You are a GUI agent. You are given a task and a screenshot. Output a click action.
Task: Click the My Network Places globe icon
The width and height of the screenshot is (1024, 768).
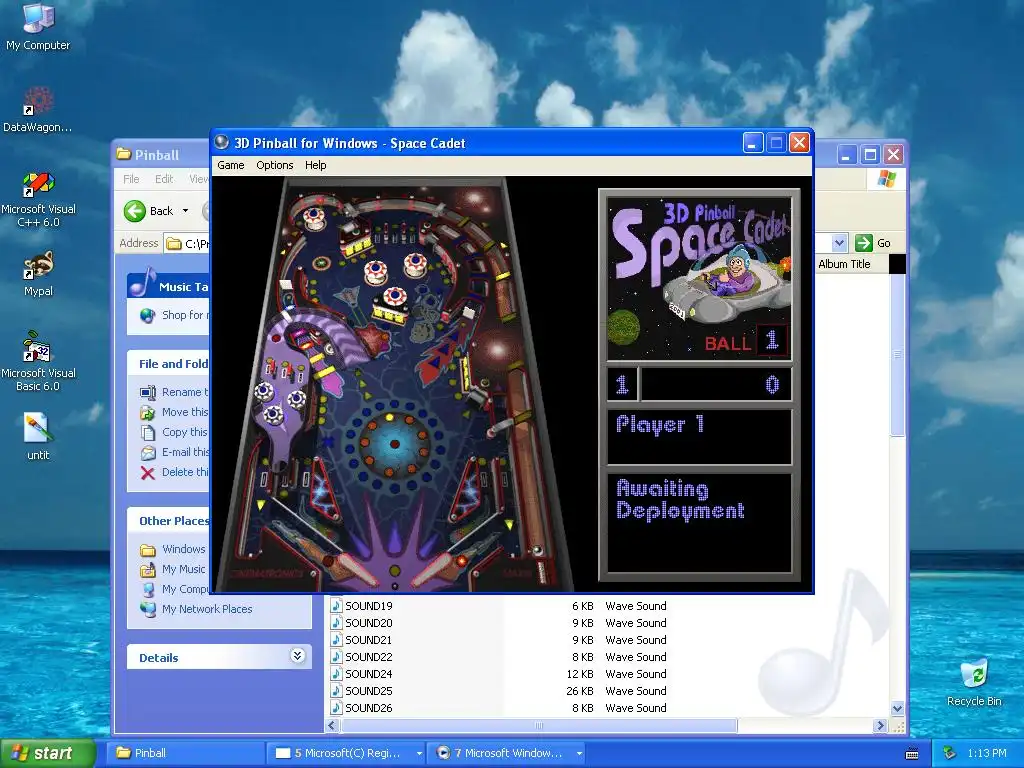[x=148, y=609]
